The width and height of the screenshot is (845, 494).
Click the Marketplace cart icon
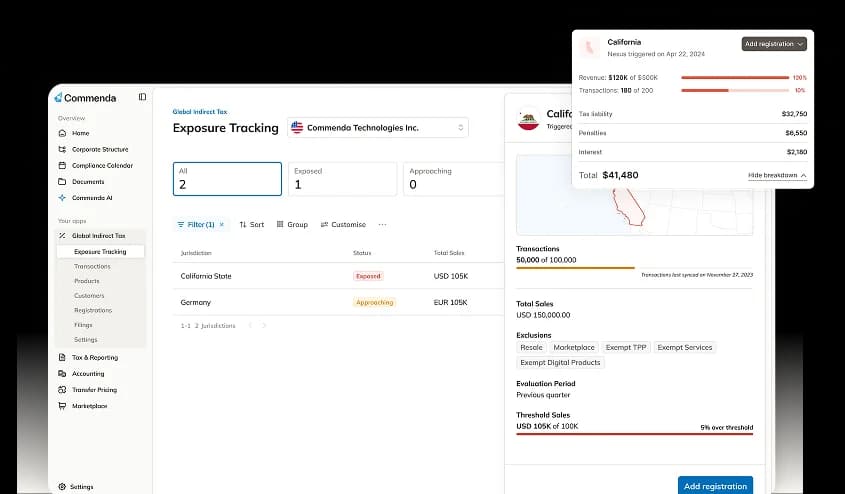(x=62, y=406)
